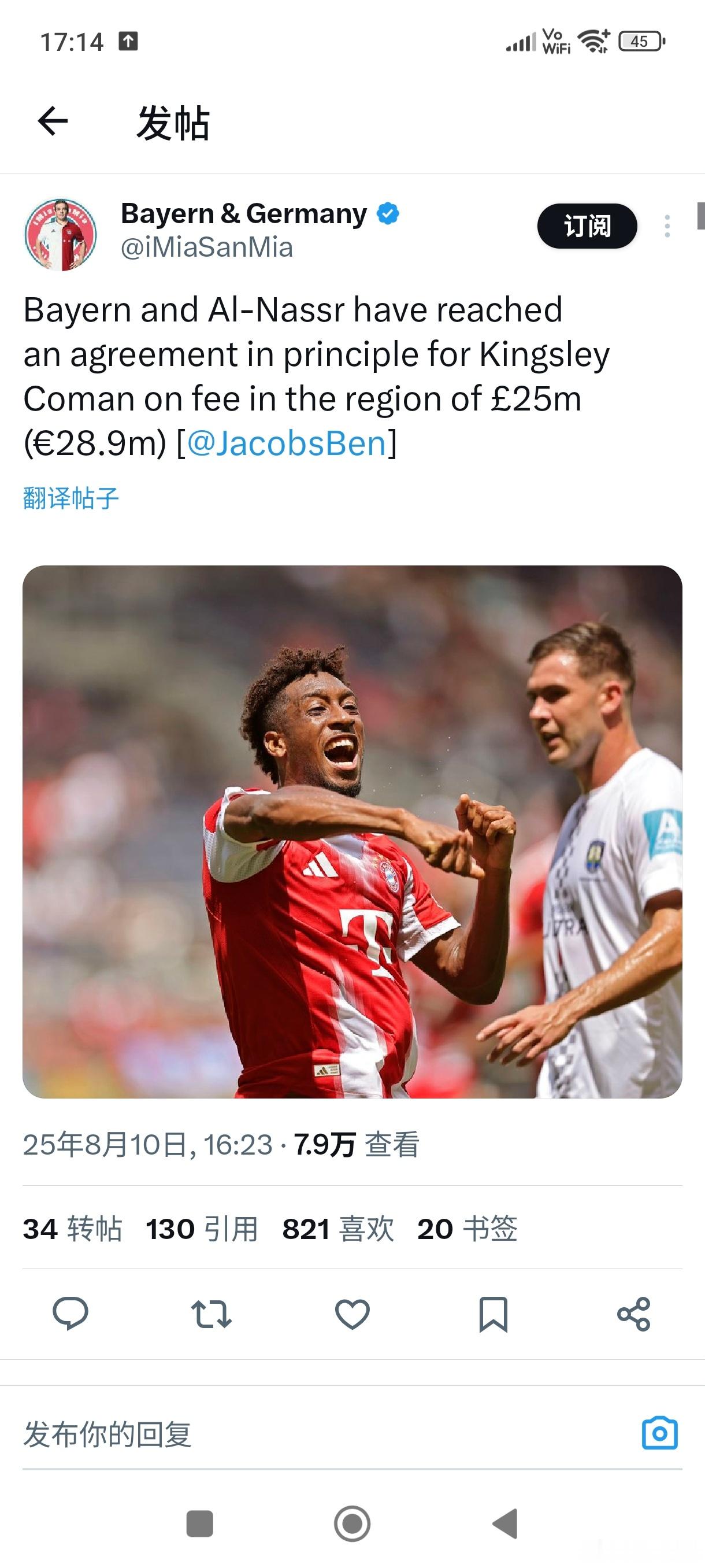Tap the blue verified badge
Screen dimensions: 705x1568
click(x=388, y=214)
